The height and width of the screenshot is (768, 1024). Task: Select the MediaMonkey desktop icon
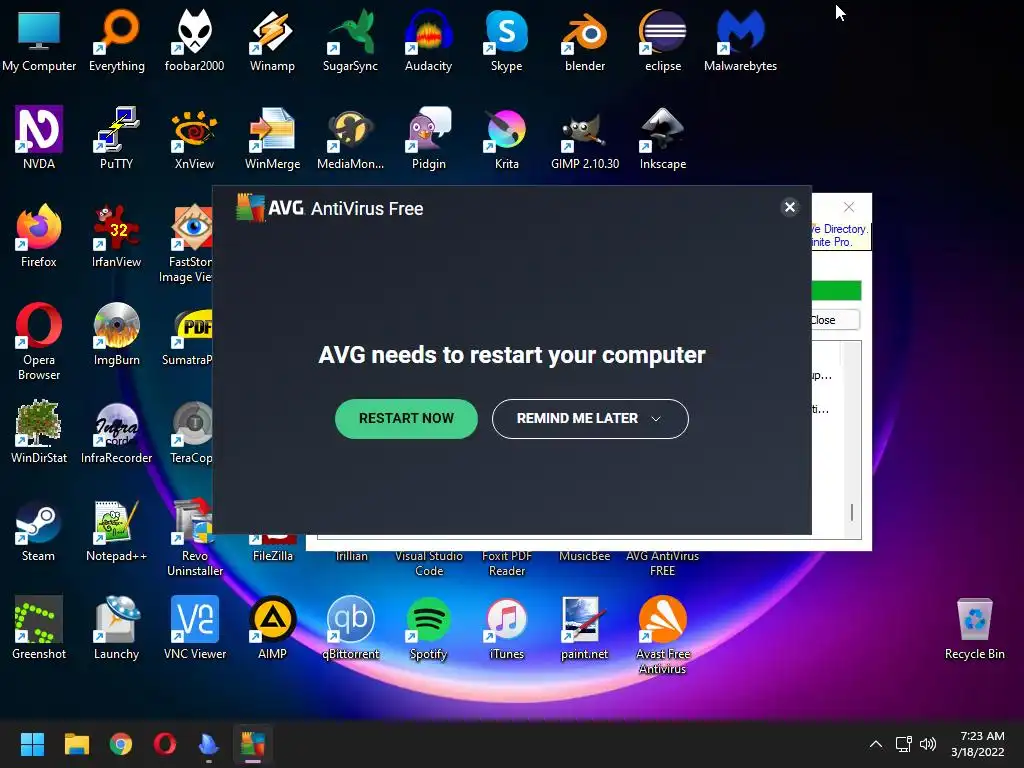(350, 138)
